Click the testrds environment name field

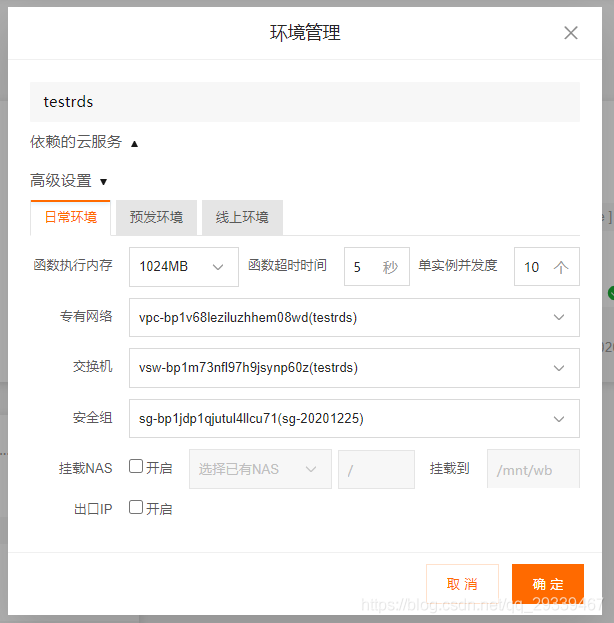click(x=305, y=102)
